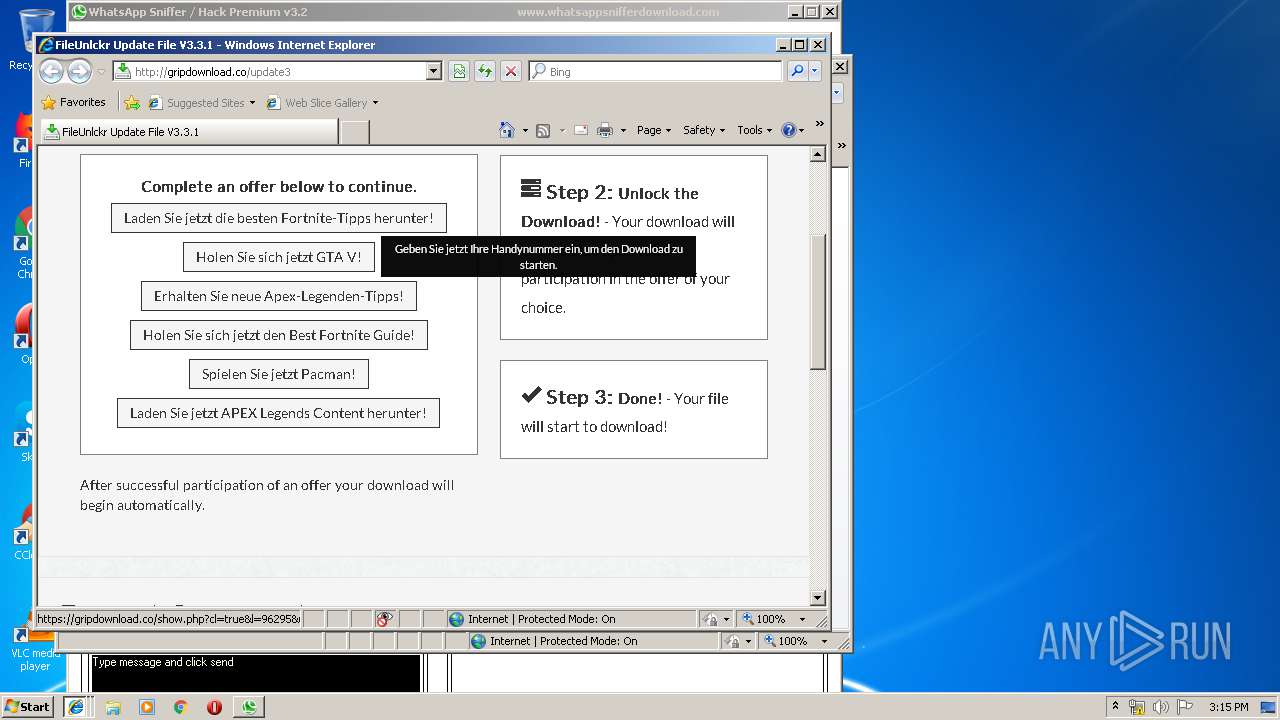Viewport: 1280px width, 720px height.
Task: Click the Compatibility View icon
Action: 459,71
